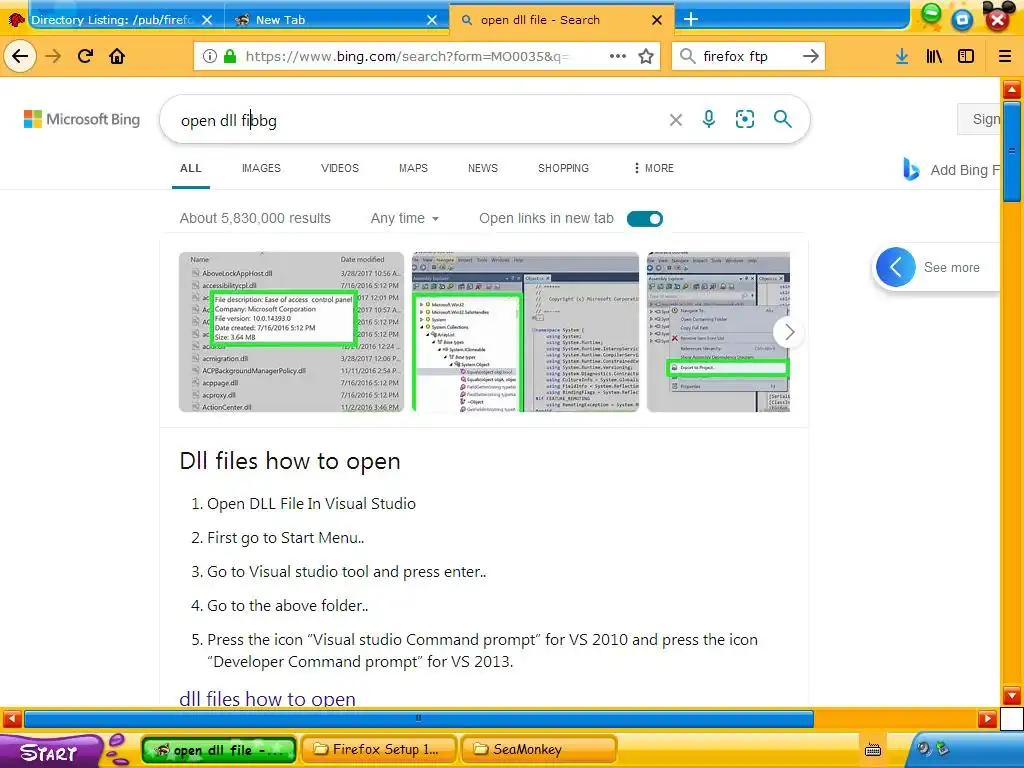Select 'open dll file' taskbar window button
Viewport: 1024px width, 768px height.
(219, 750)
